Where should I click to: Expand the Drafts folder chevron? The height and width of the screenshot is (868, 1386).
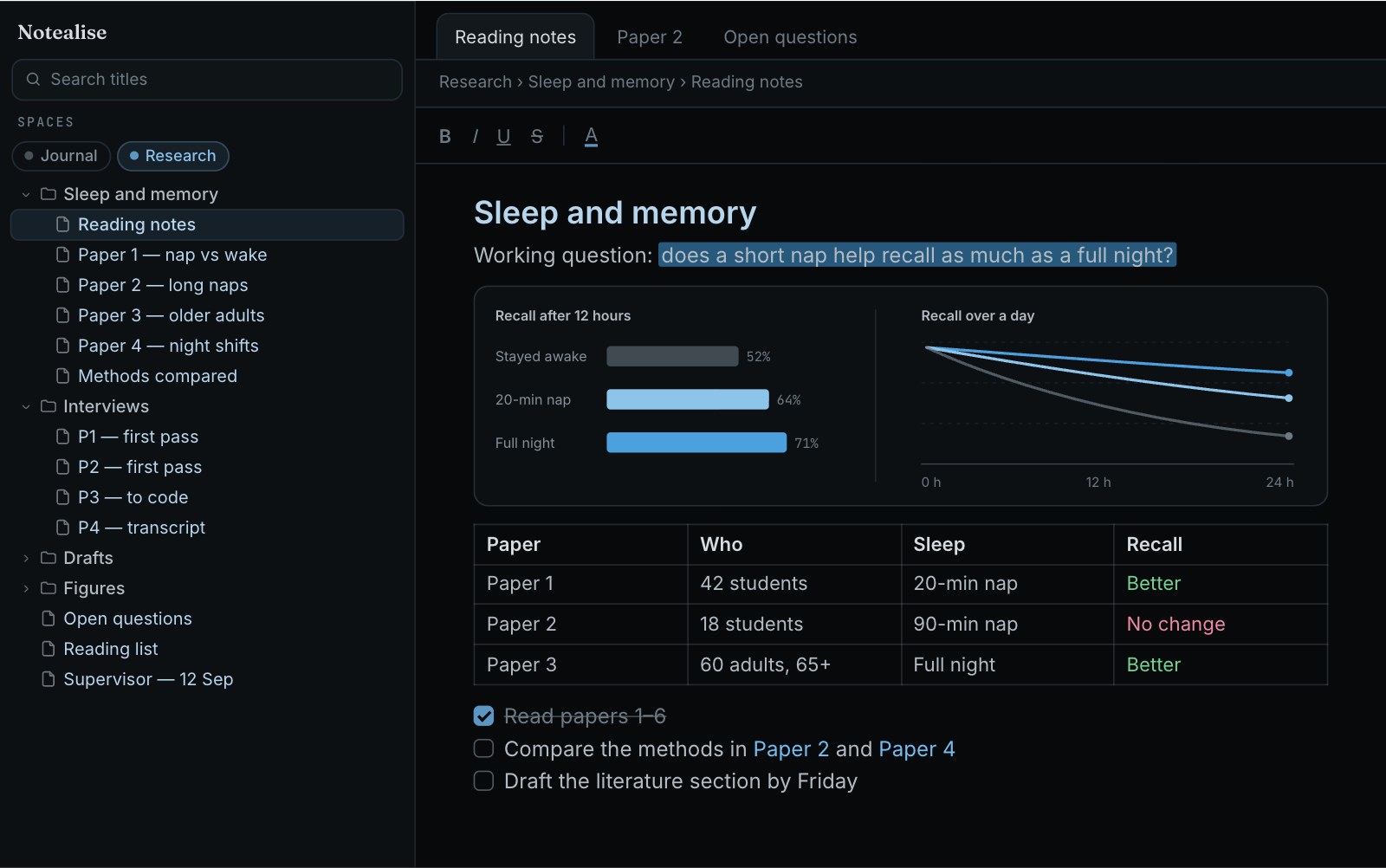pos(26,558)
